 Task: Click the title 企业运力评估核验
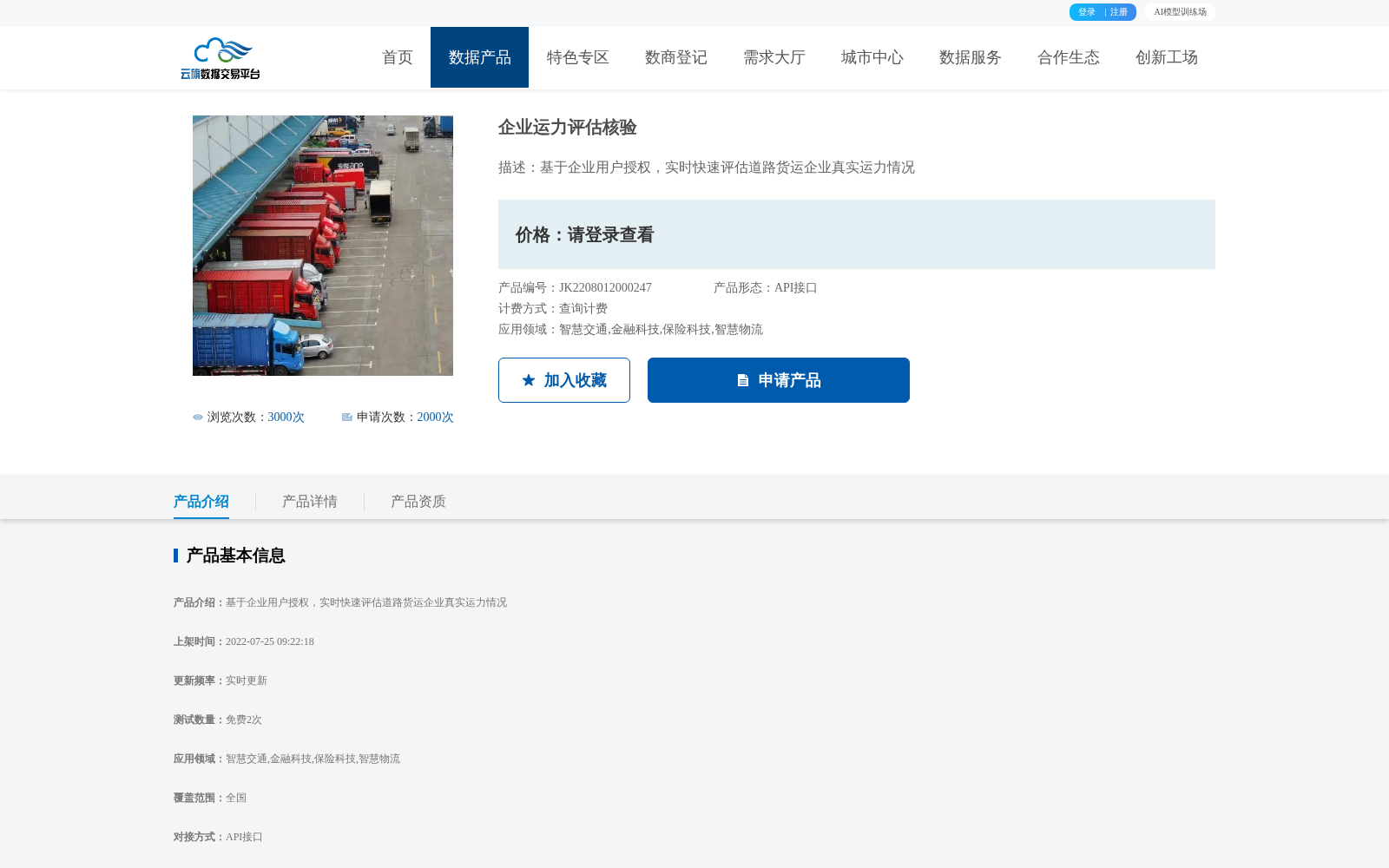(x=568, y=128)
